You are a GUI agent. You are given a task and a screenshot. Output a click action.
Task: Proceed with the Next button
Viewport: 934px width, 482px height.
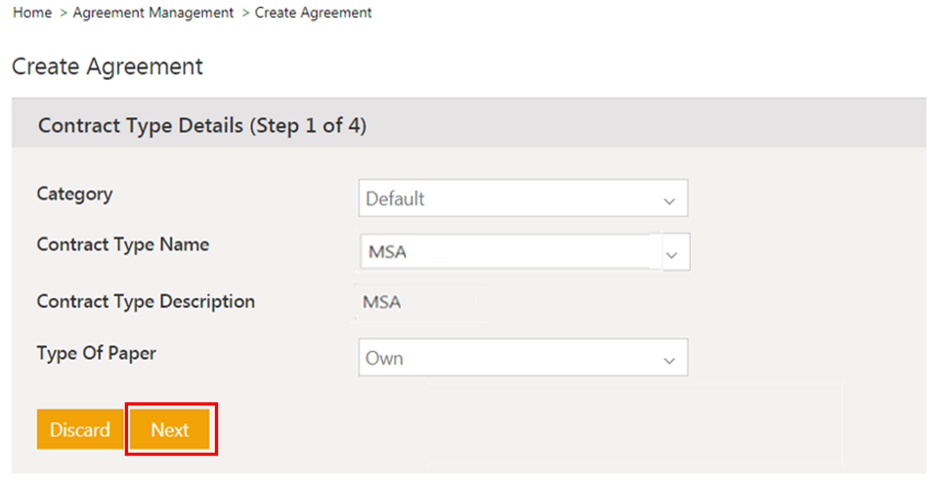[x=170, y=430]
